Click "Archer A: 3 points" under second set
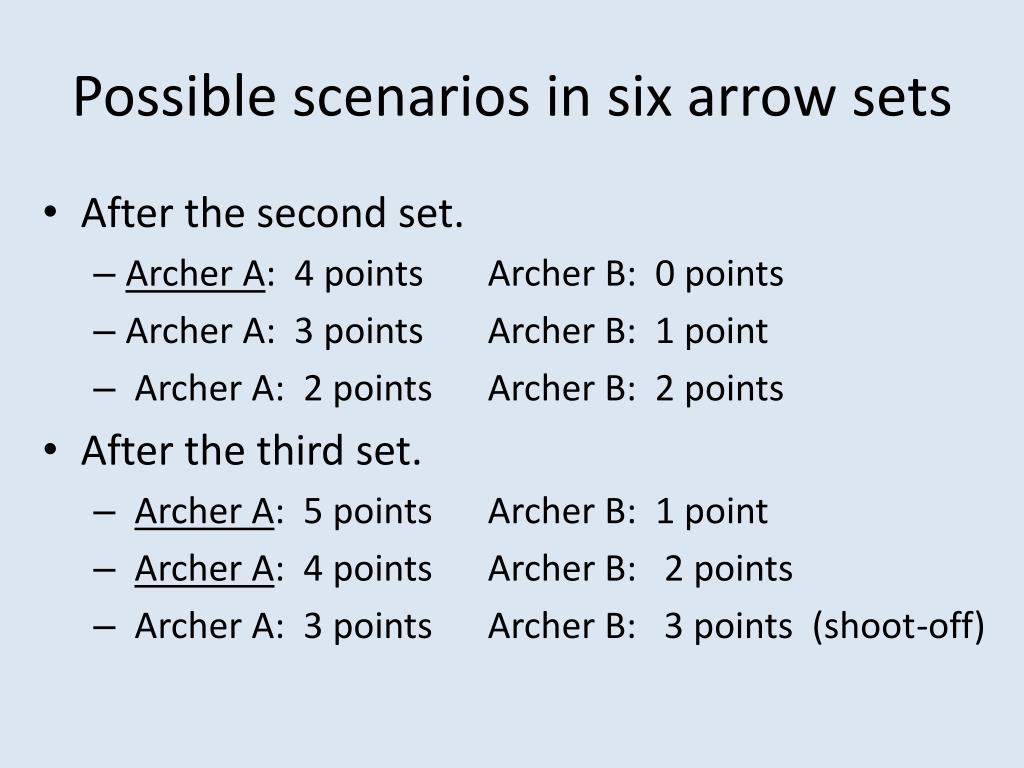This screenshot has height=768, width=1024. click(x=274, y=332)
